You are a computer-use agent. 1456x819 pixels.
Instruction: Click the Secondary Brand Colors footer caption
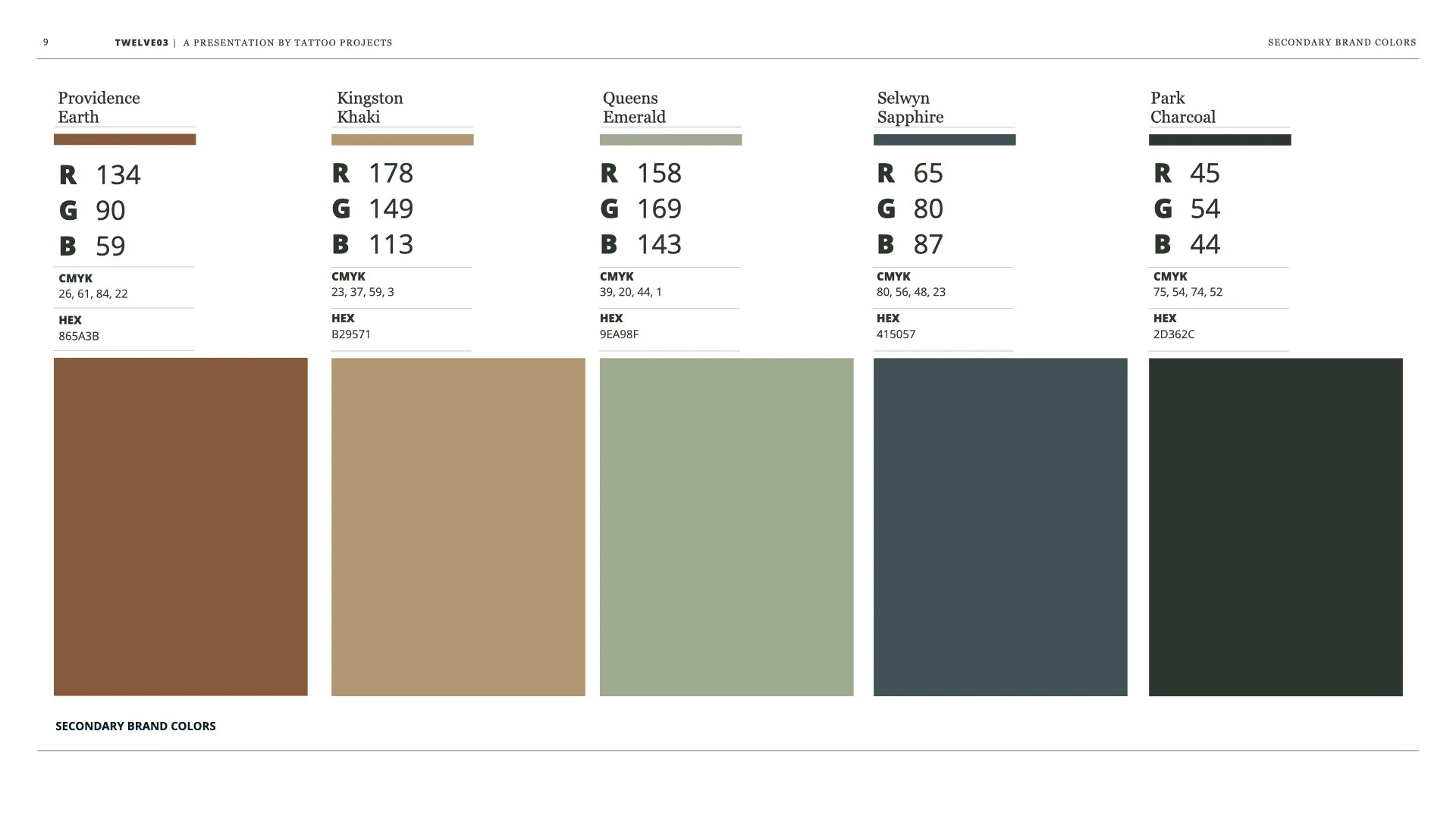tap(136, 726)
